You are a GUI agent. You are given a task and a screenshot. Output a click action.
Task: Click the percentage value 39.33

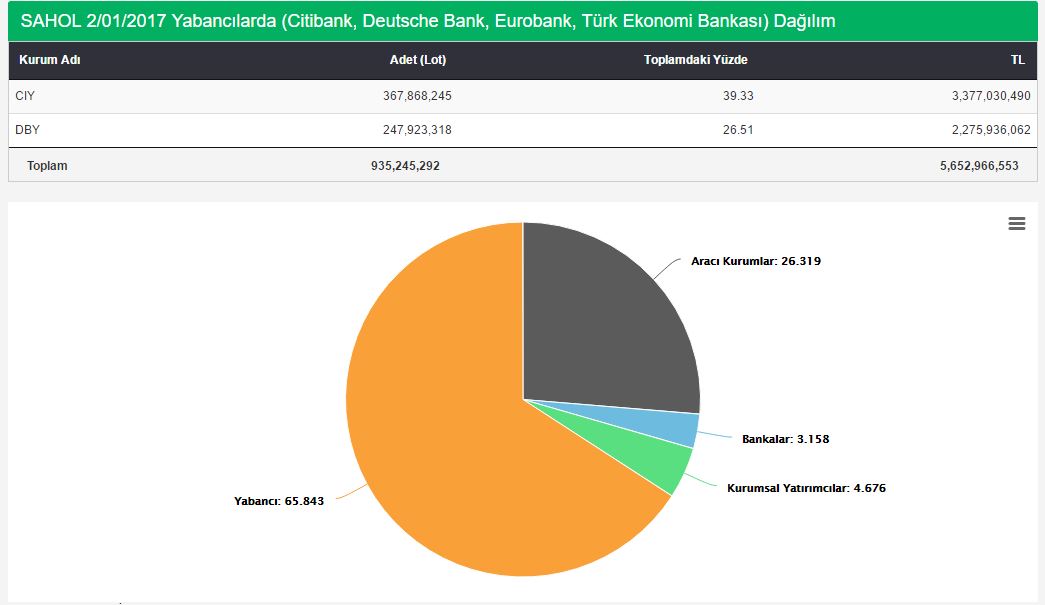pyautogui.click(x=738, y=96)
